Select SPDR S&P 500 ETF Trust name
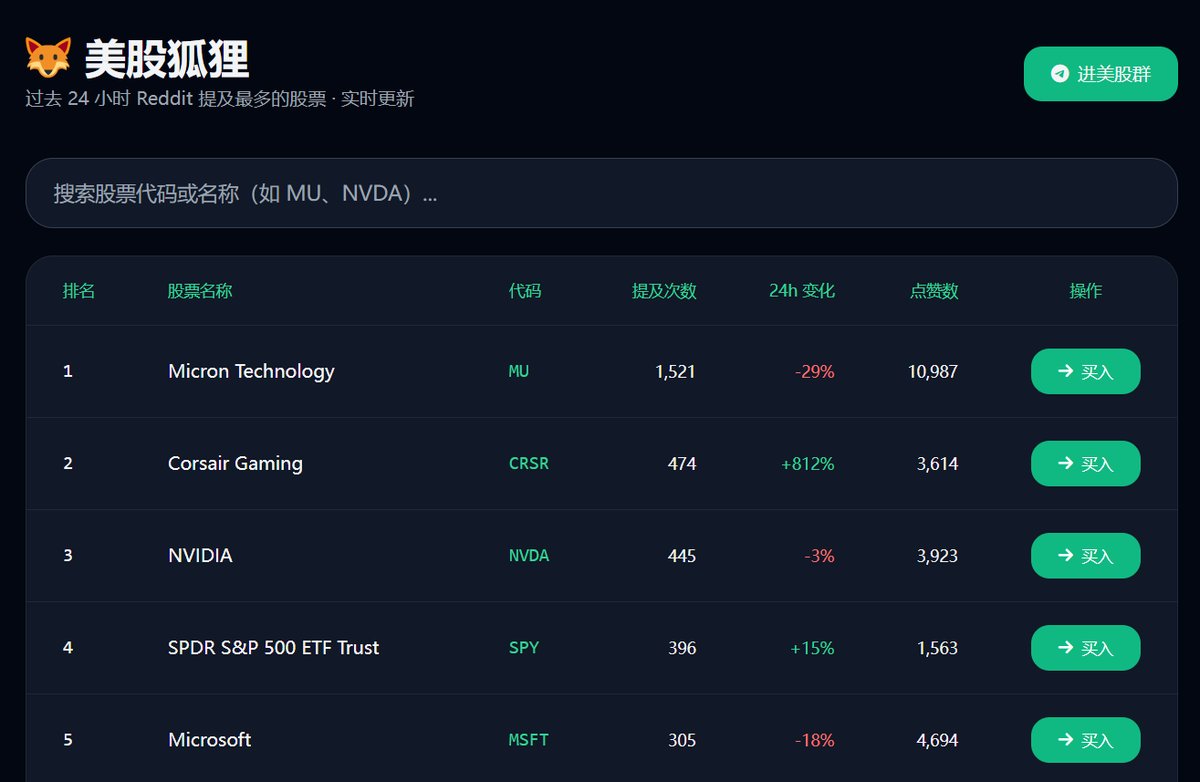The width and height of the screenshot is (1200, 782). click(274, 647)
